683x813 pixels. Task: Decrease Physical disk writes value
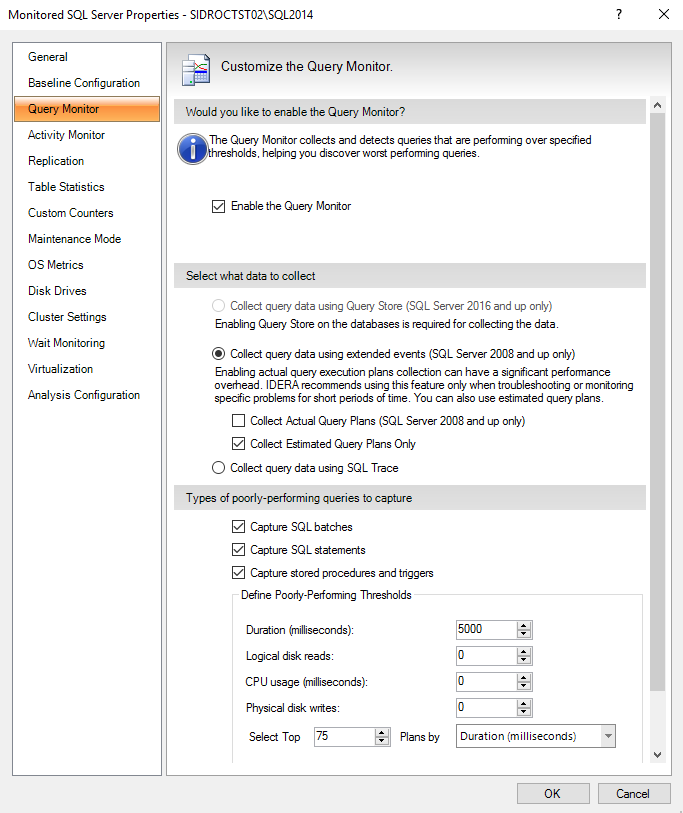(x=524, y=711)
